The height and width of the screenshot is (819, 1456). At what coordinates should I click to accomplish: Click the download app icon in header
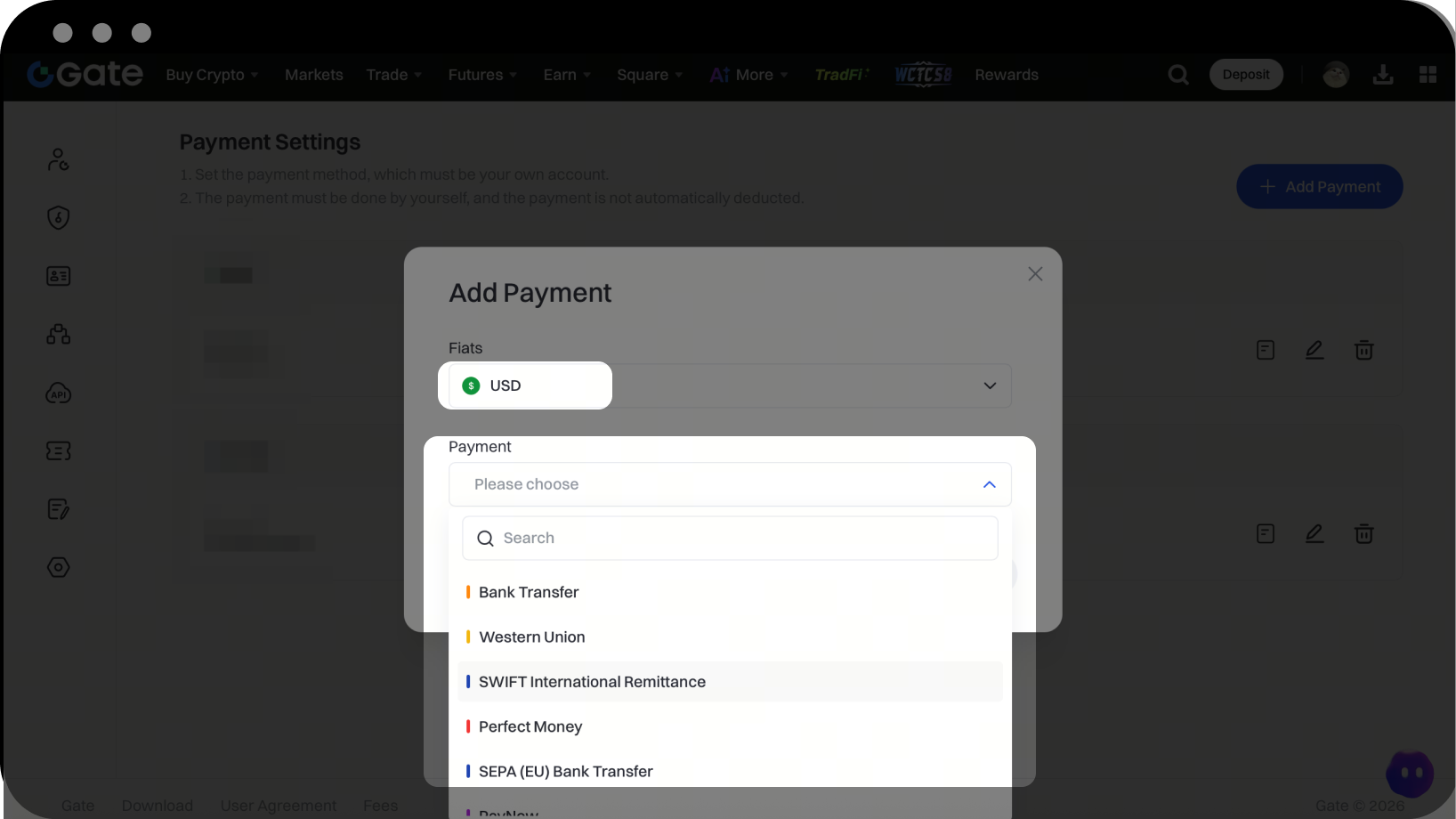(x=1383, y=75)
